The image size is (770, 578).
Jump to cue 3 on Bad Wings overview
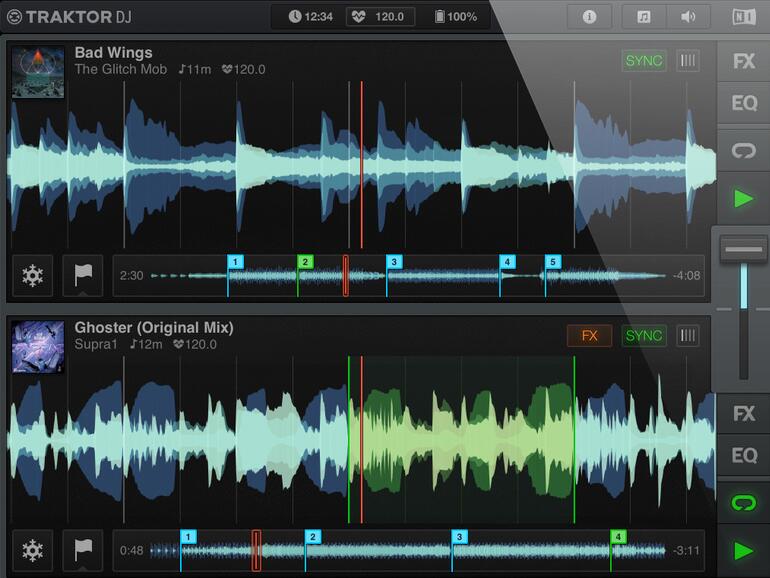pyautogui.click(x=394, y=262)
